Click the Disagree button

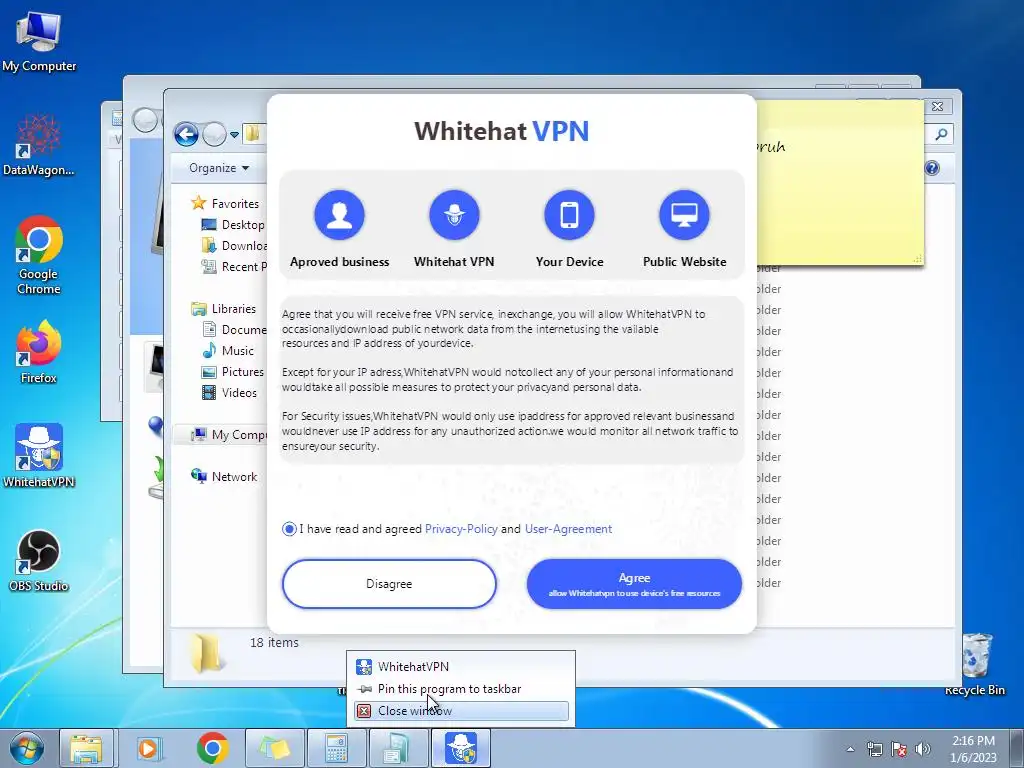(x=389, y=584)
